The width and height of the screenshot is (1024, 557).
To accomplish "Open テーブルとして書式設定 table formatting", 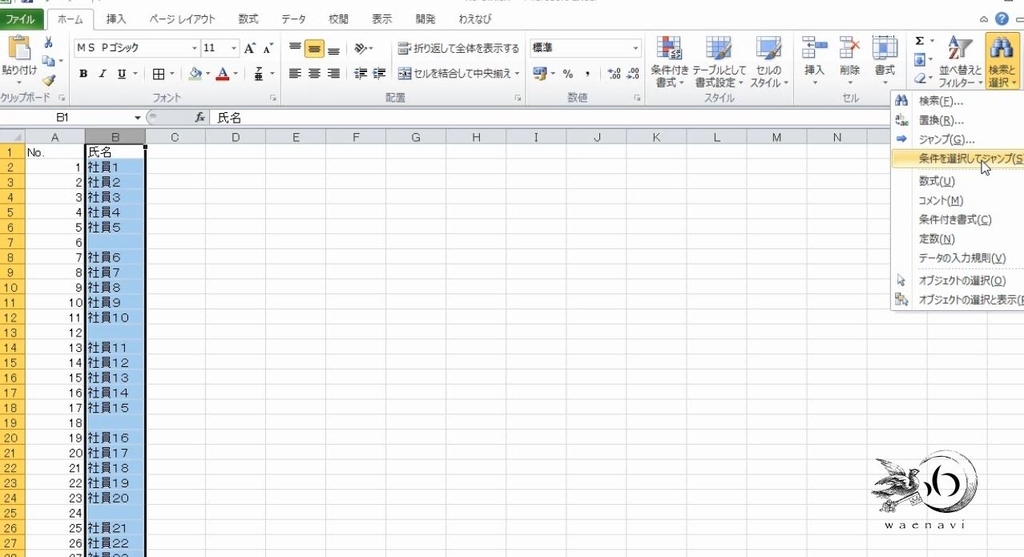I will [x=719, y=63].
